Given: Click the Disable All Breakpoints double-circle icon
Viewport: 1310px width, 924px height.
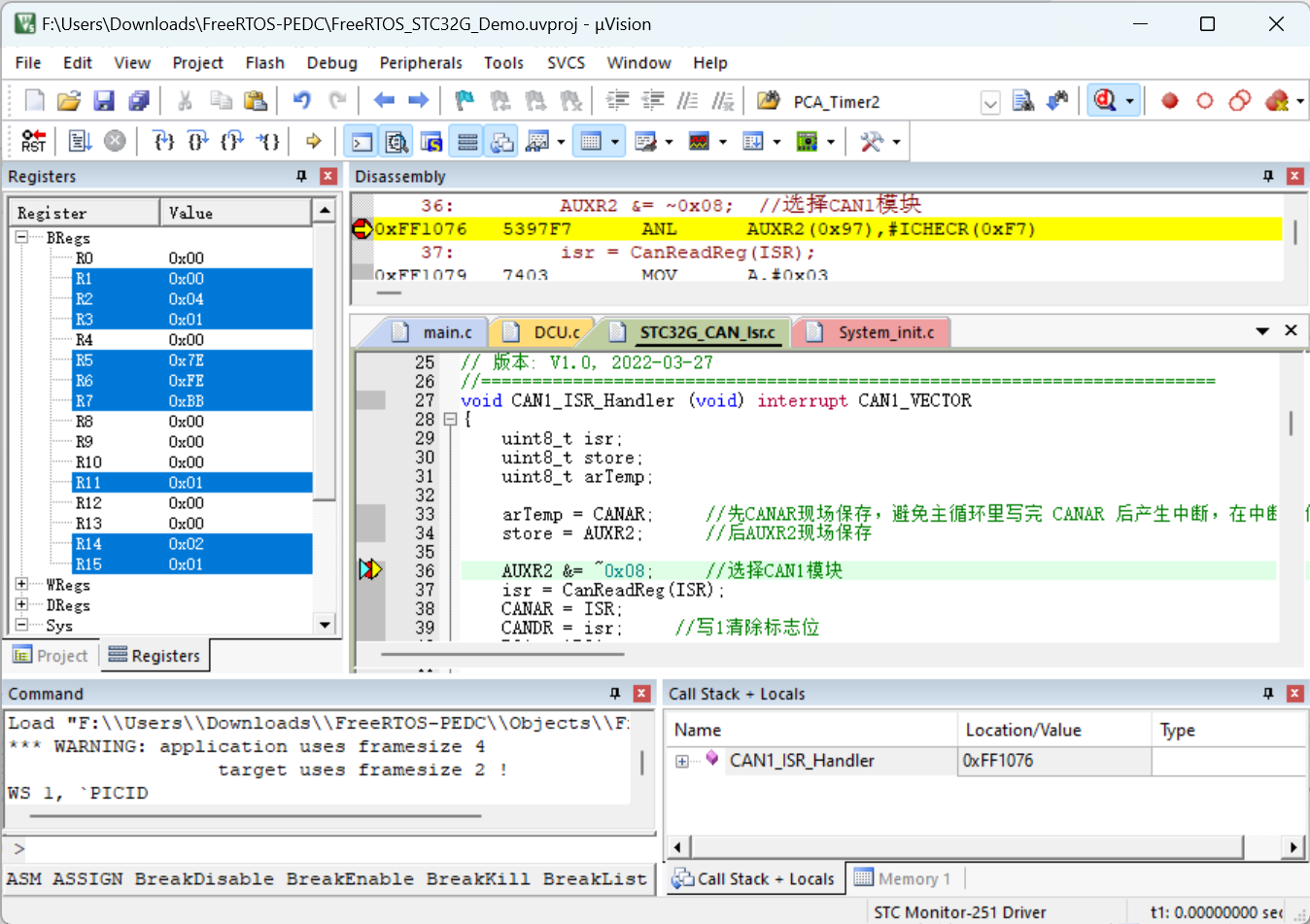Looking at the screenshot, I should 1240,101.
